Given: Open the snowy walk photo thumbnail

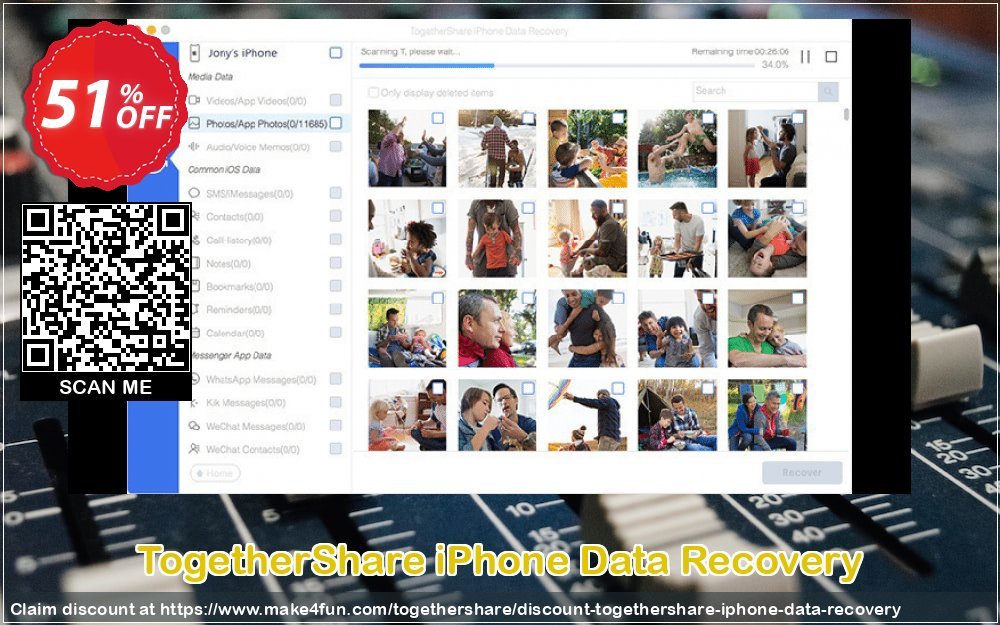Looking at the screenshot, I should [497, 149].
